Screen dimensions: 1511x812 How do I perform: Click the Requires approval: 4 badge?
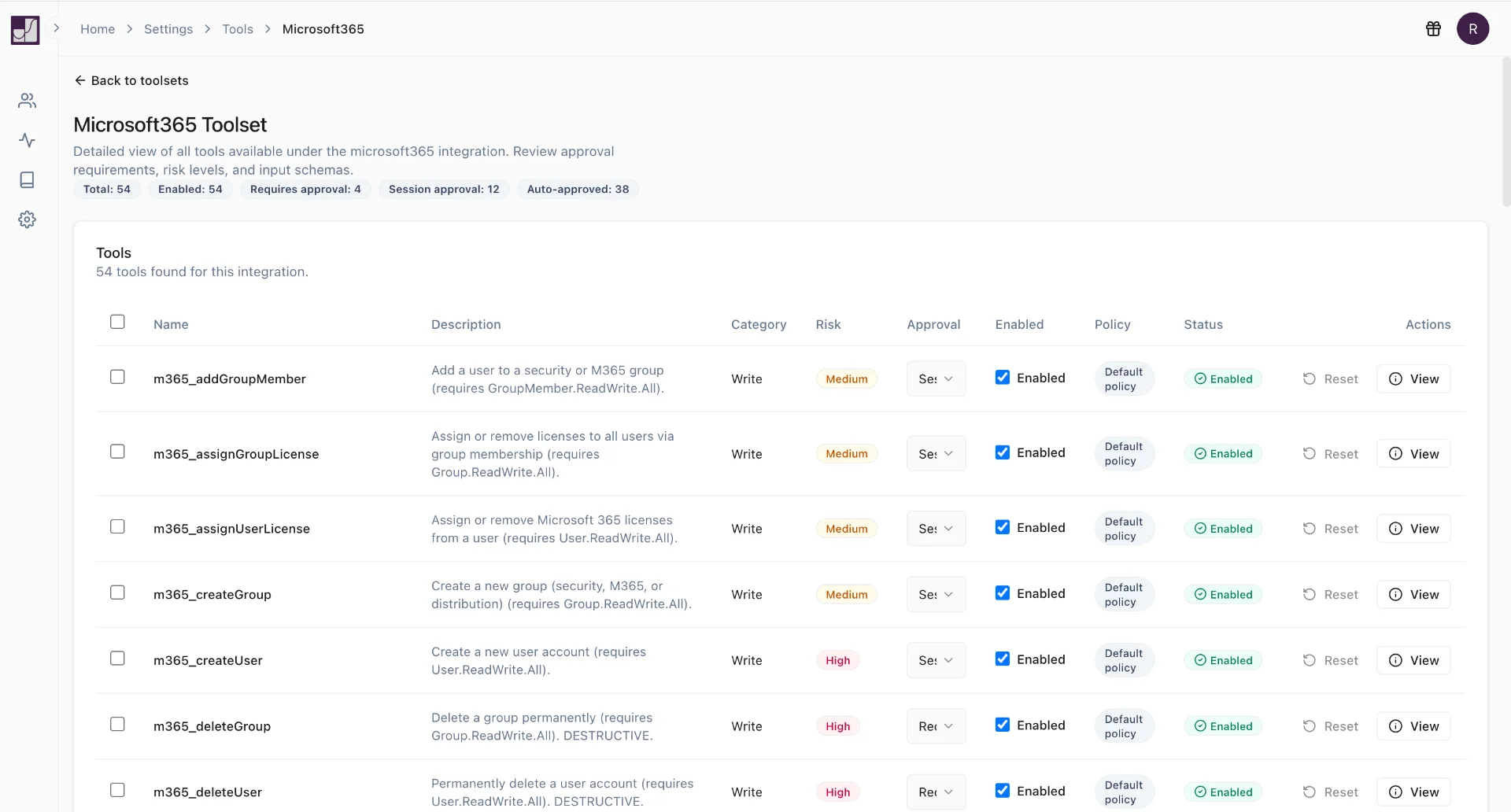point(305,190)
